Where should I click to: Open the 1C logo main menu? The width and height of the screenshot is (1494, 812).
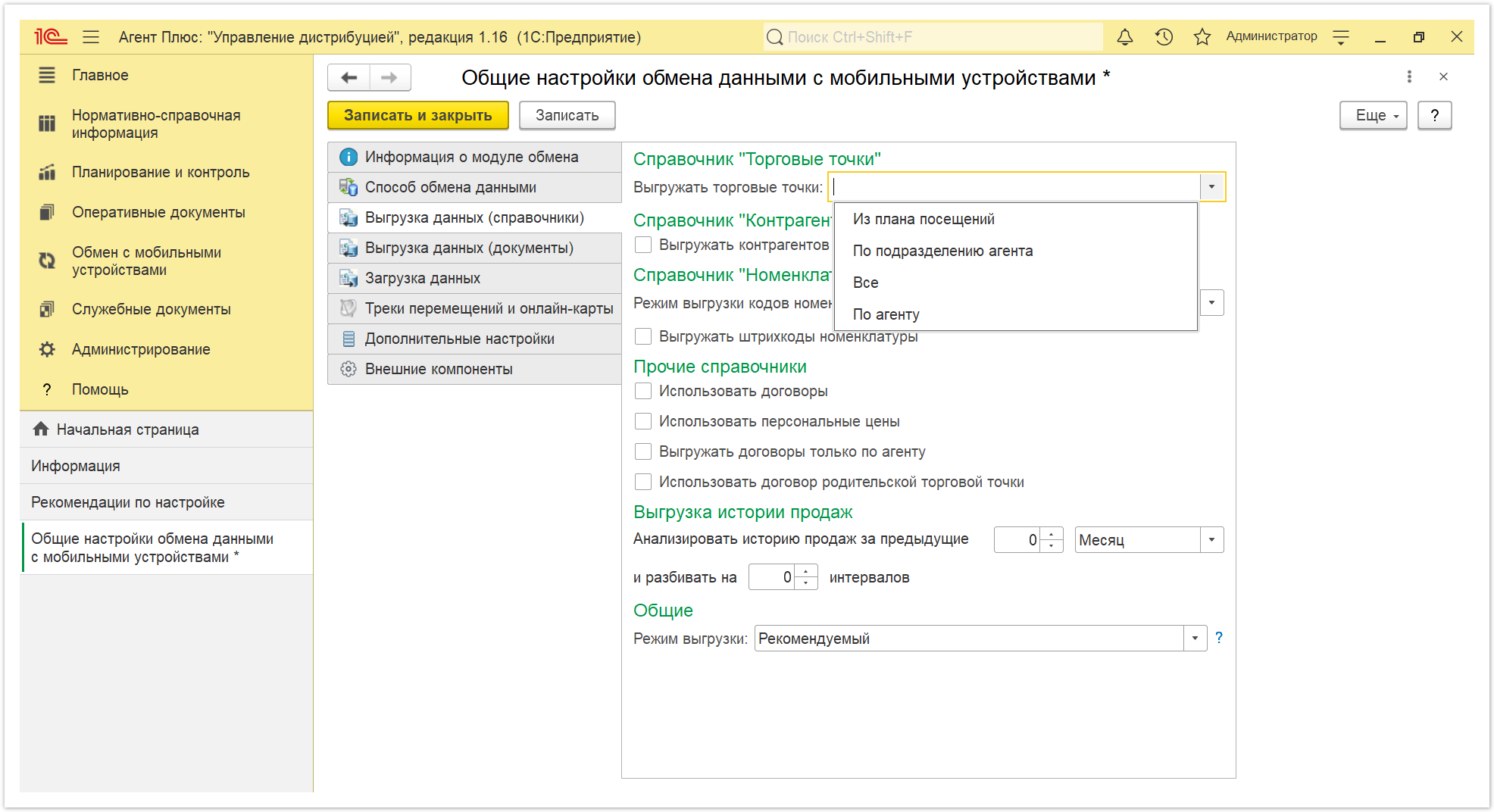pyautogui.click(x=51, y=36)
